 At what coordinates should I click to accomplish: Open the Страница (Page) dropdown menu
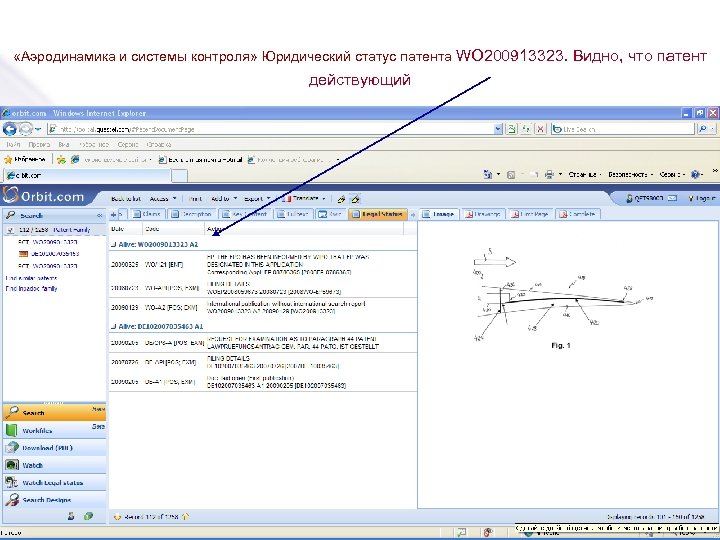(x=585, y=174)
